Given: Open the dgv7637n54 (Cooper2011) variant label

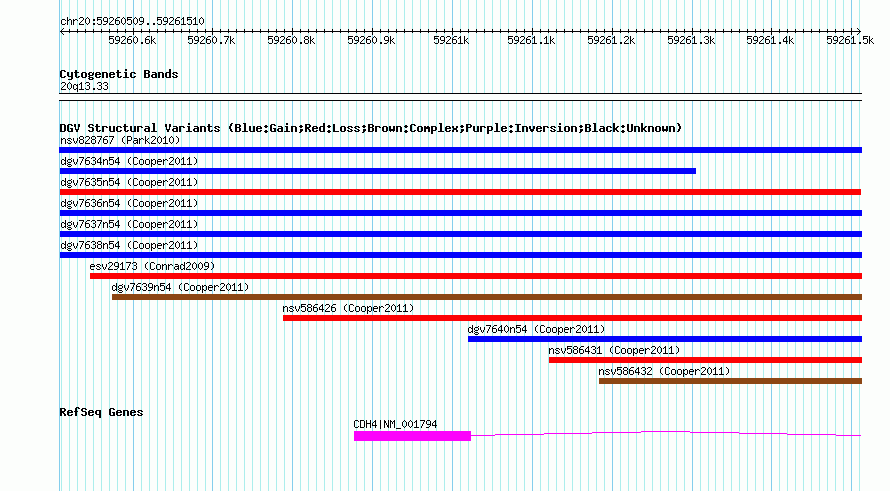Looking at the screenshot, I should pos(129,224).
